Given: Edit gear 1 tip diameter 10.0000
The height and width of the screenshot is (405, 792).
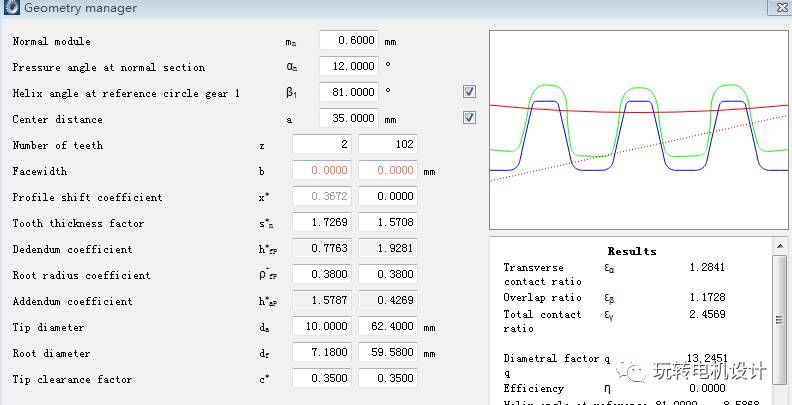Looking at the screenshot, I should (322, 326).
